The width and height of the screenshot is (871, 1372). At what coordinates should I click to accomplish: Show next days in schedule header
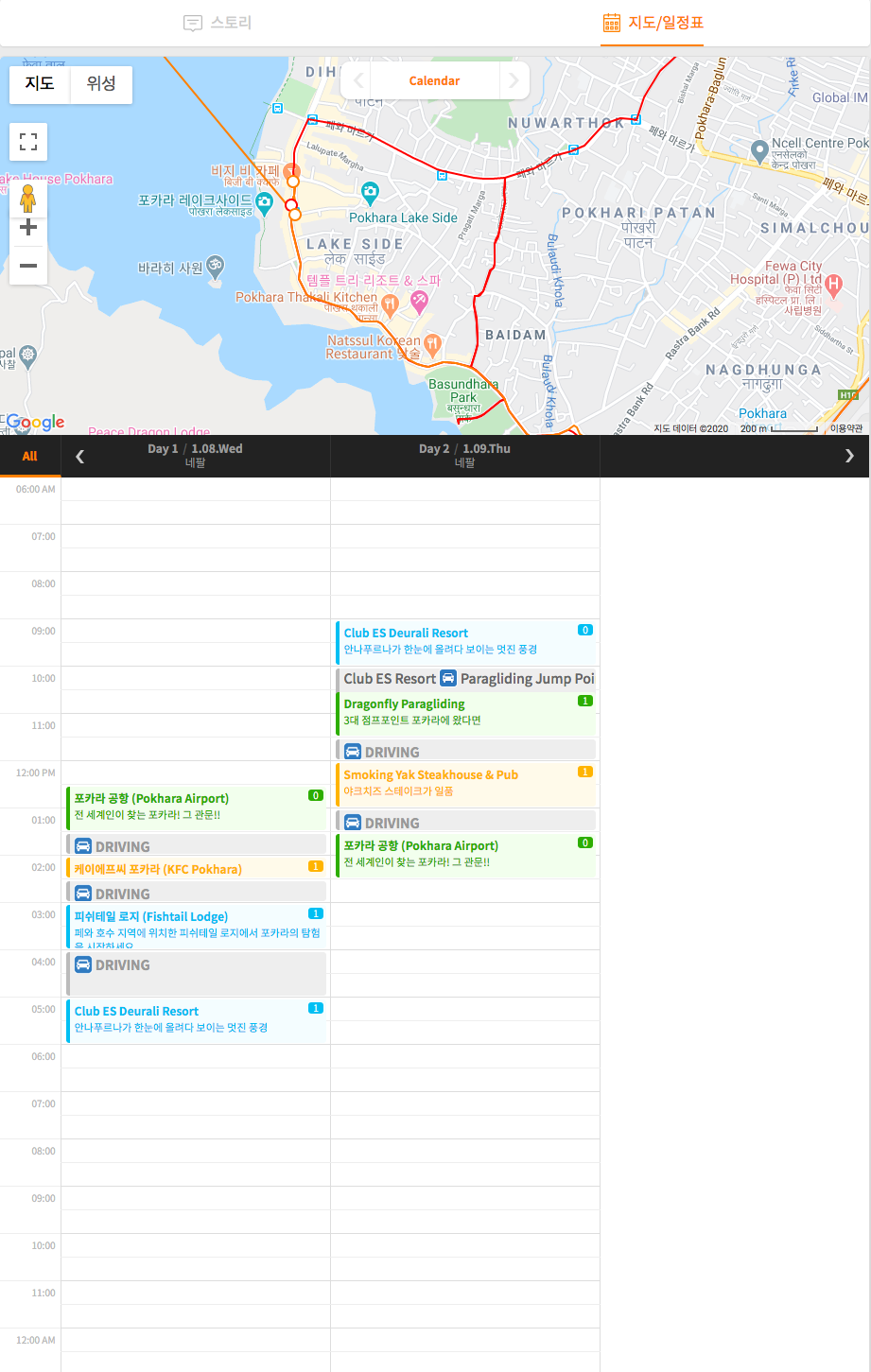[849, 456]
